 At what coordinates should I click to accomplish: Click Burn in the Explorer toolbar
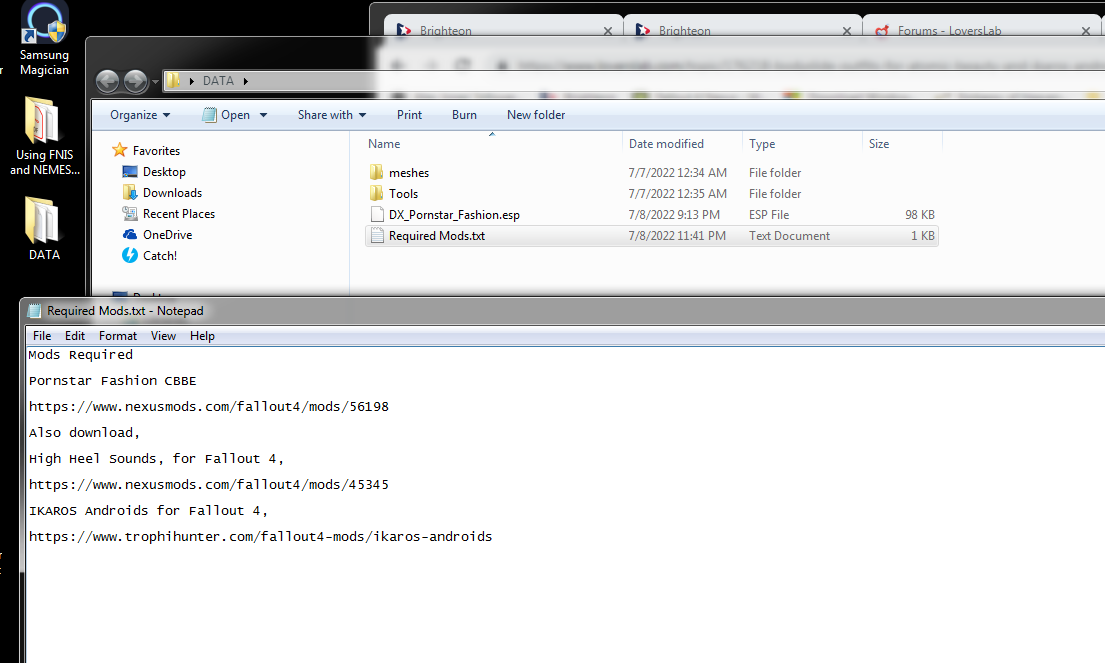pyautogui.click(x=464, y=115)
